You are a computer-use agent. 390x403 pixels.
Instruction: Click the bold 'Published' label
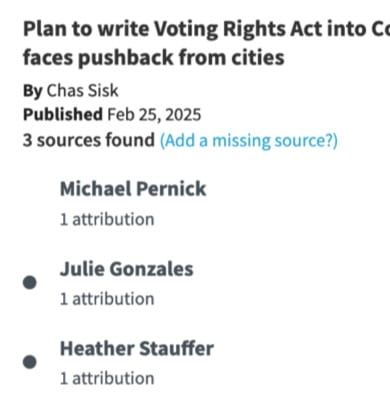click(63, 115)
